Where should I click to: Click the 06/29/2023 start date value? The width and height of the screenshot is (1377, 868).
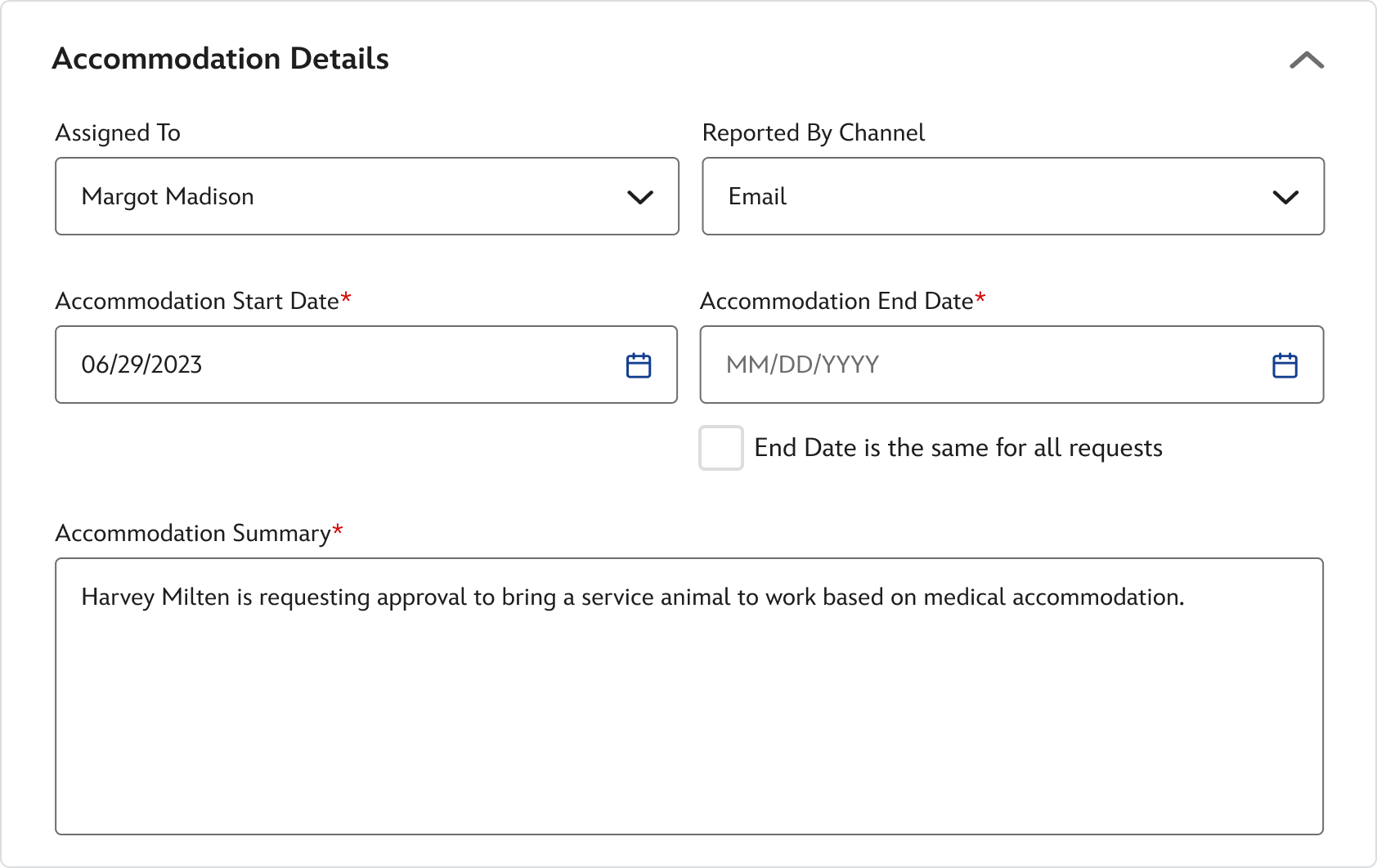pyautogui.click(x=142, y=365)
